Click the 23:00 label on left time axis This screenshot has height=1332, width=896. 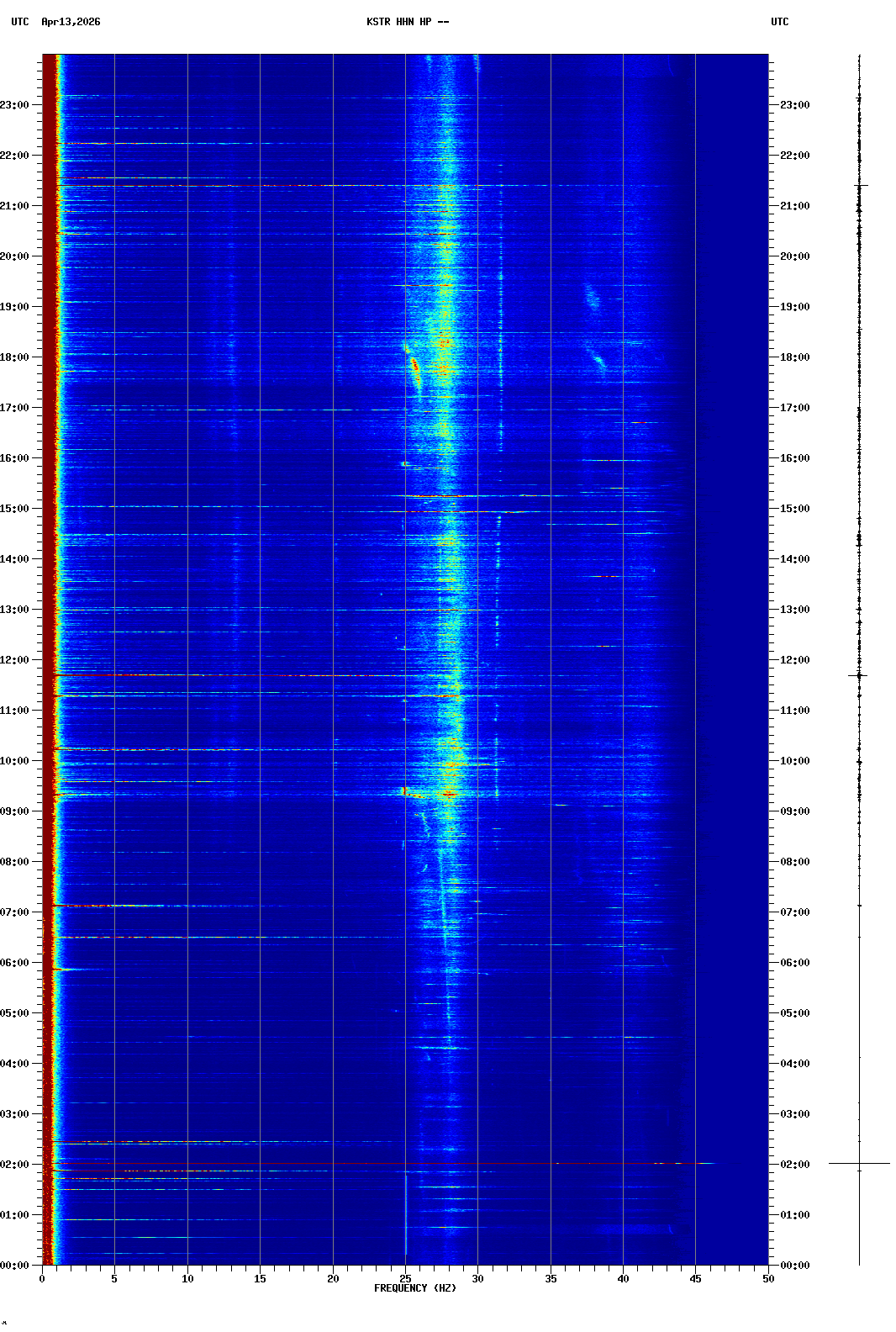pyautogui.click(x=15, y=105)
